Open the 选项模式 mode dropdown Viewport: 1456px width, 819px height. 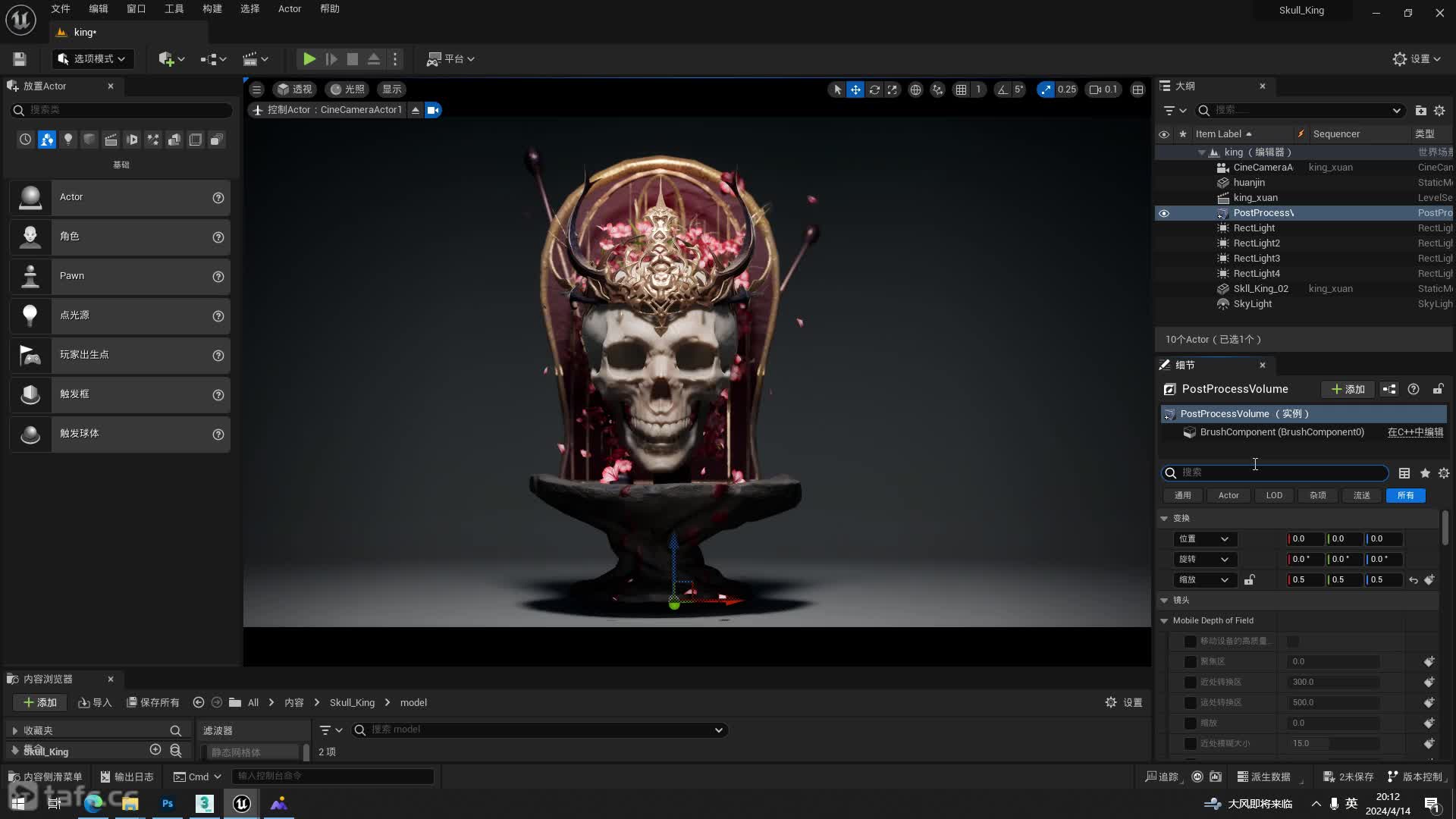[x=92, y=58]
